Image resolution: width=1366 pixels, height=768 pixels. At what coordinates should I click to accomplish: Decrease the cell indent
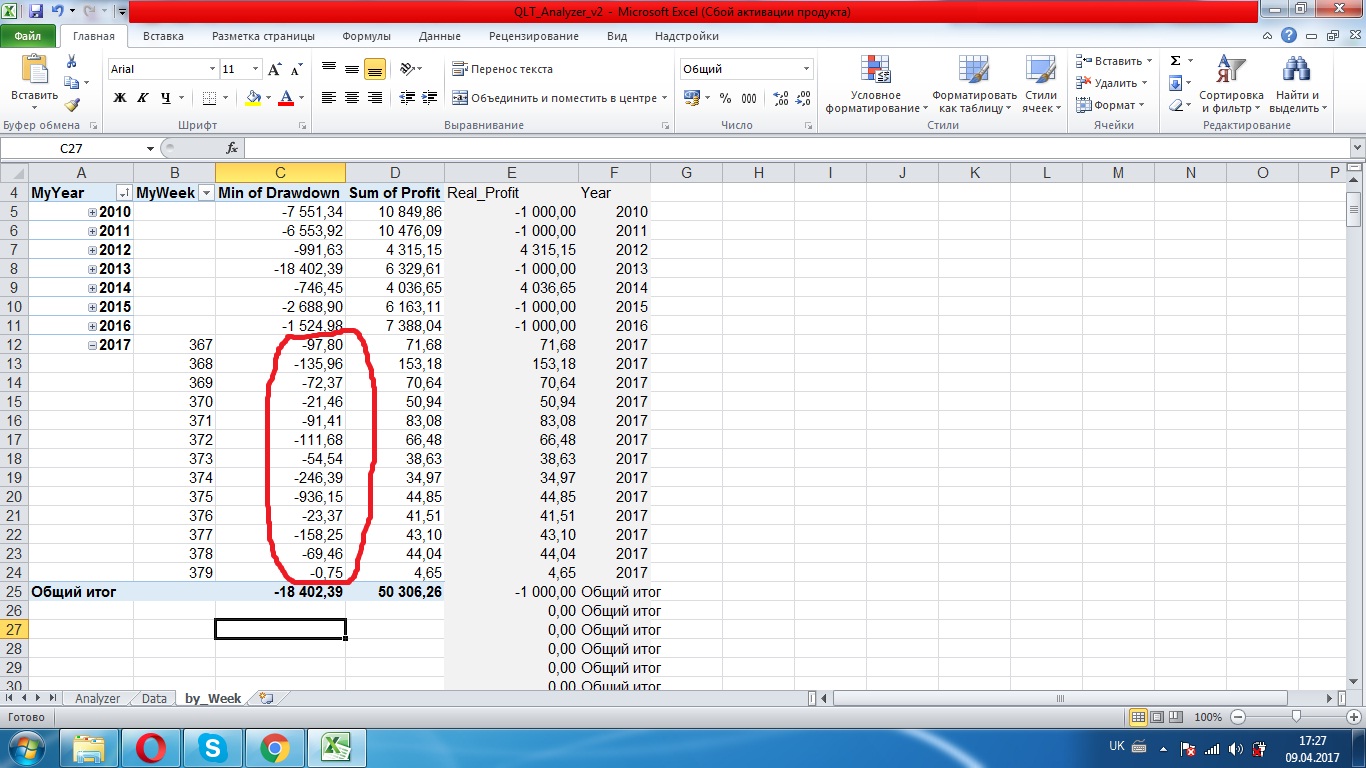pos(407,98)
